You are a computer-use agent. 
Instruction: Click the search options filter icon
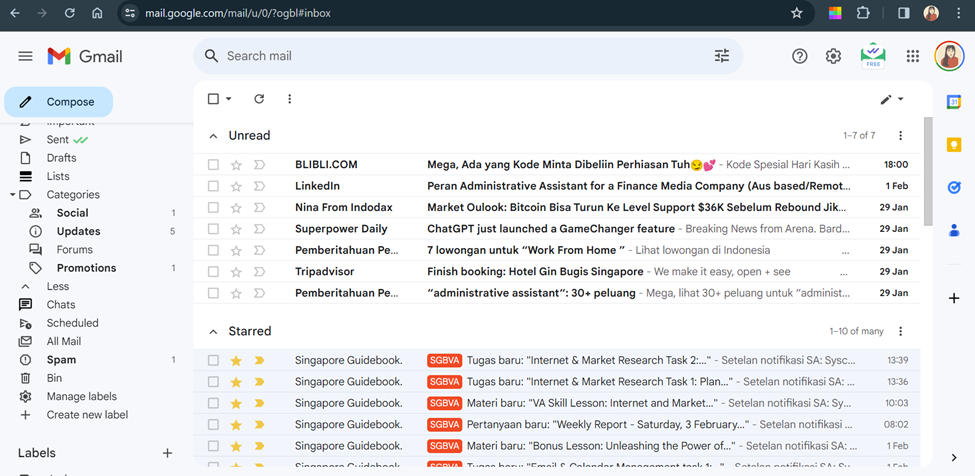point(721,56)
